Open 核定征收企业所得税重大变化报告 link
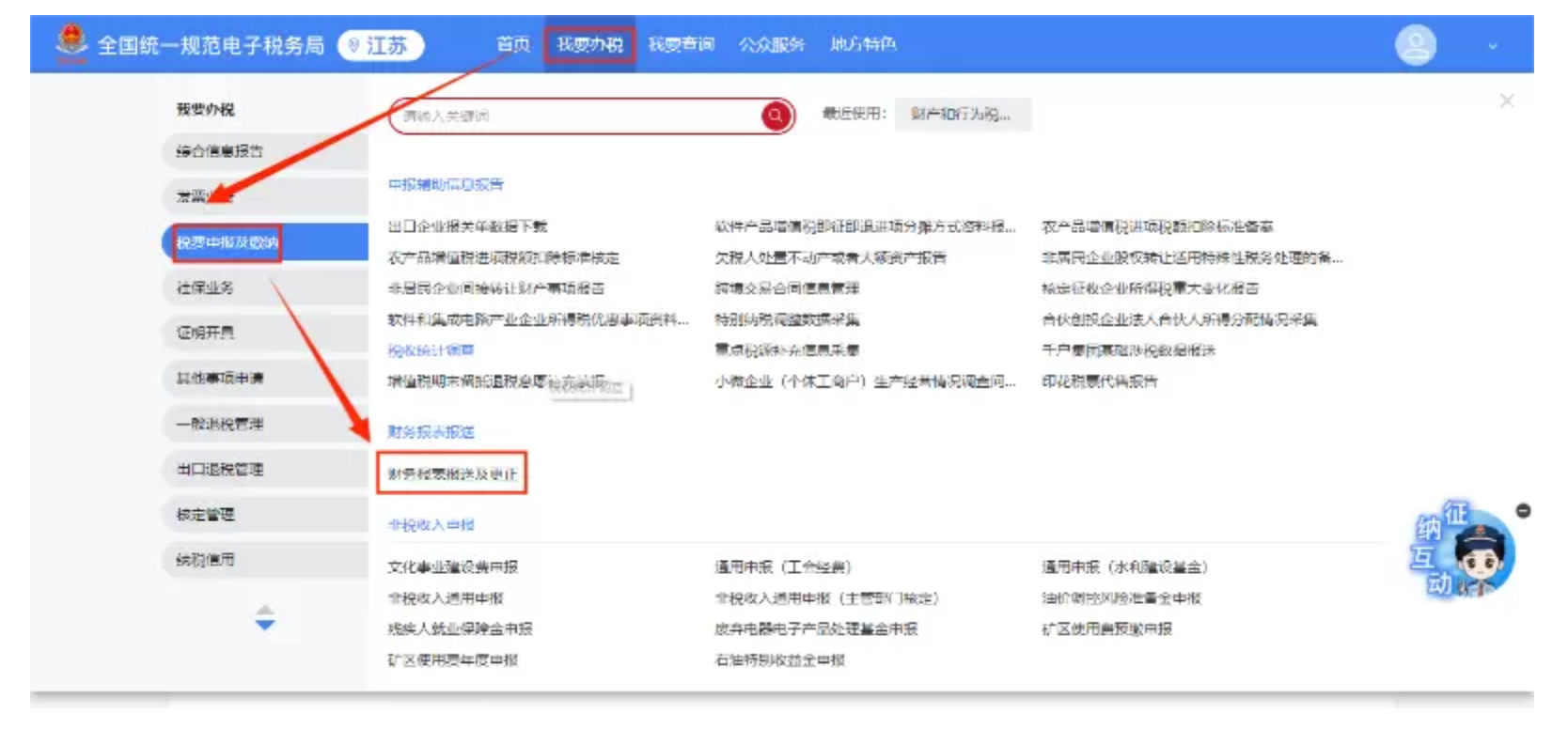 click(x=1150, y=288)
